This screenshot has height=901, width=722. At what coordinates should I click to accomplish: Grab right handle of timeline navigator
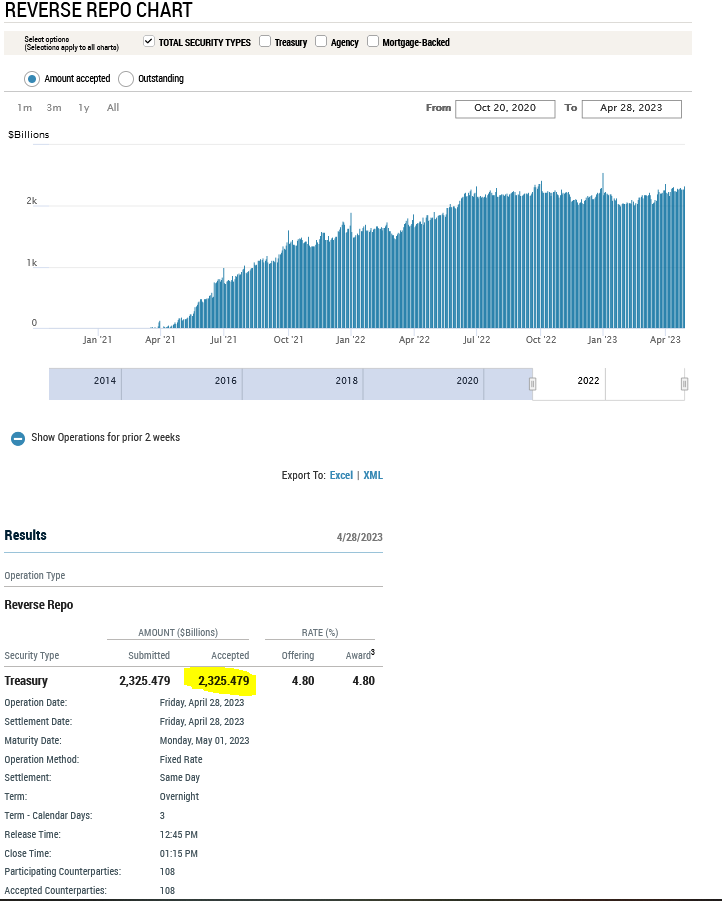(684, 384)
